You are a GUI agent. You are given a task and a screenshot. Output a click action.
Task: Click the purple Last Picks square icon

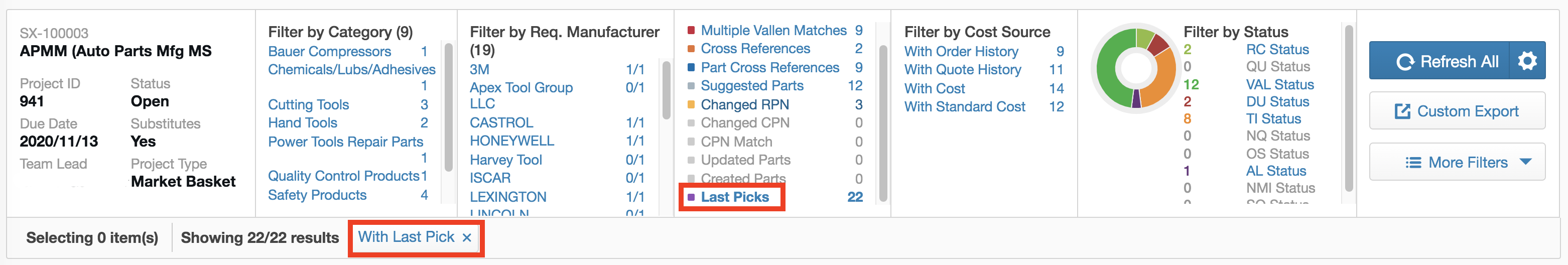pyautogui.click(x=691, y=197)
